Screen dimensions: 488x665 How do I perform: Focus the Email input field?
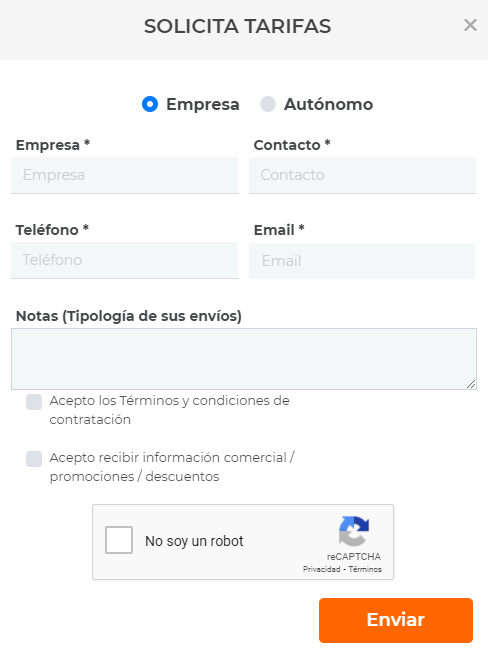[362, 261]
